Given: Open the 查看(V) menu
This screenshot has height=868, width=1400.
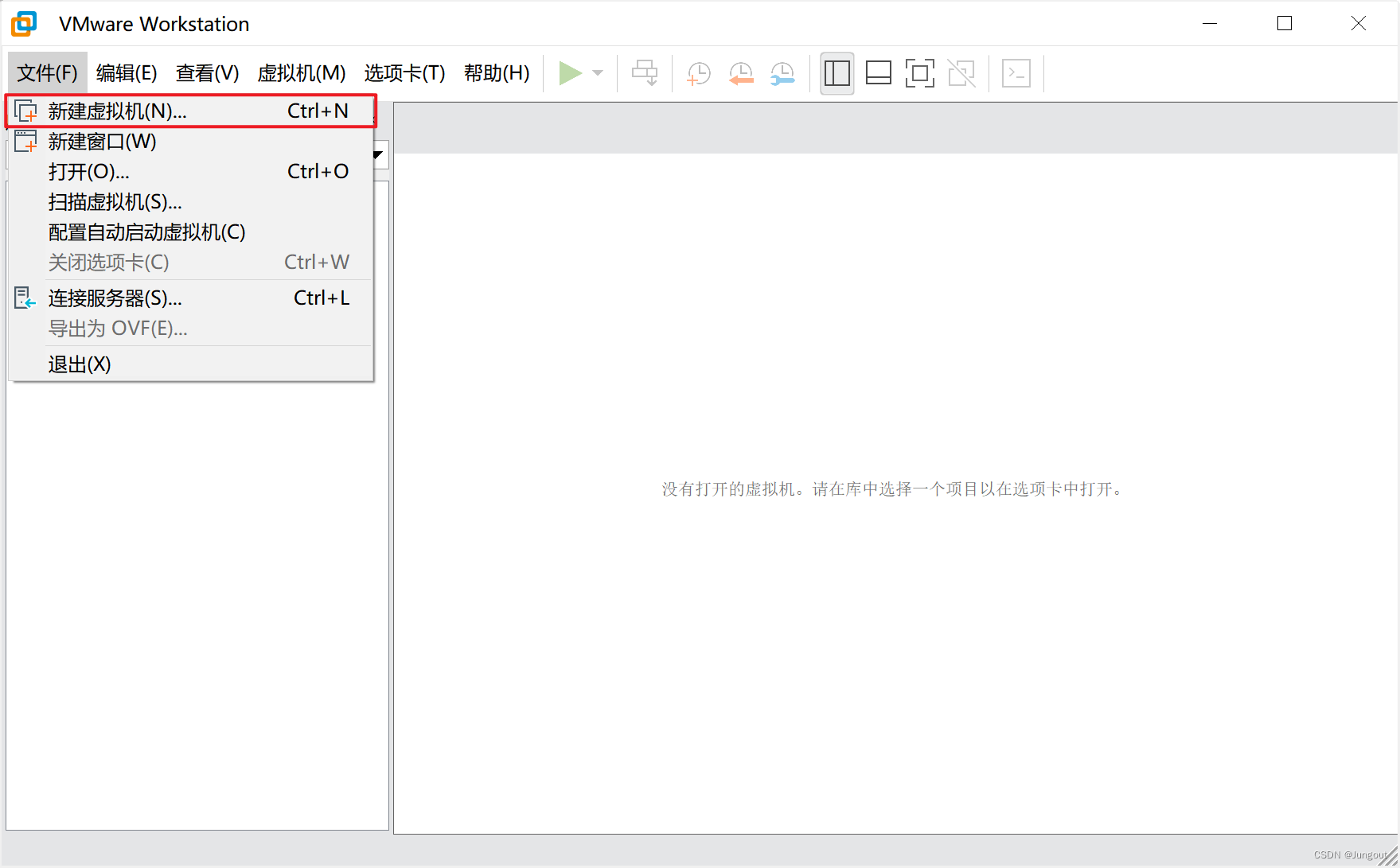Looking at the screenshot, I should pyautogui.click(x=207, y=73).
